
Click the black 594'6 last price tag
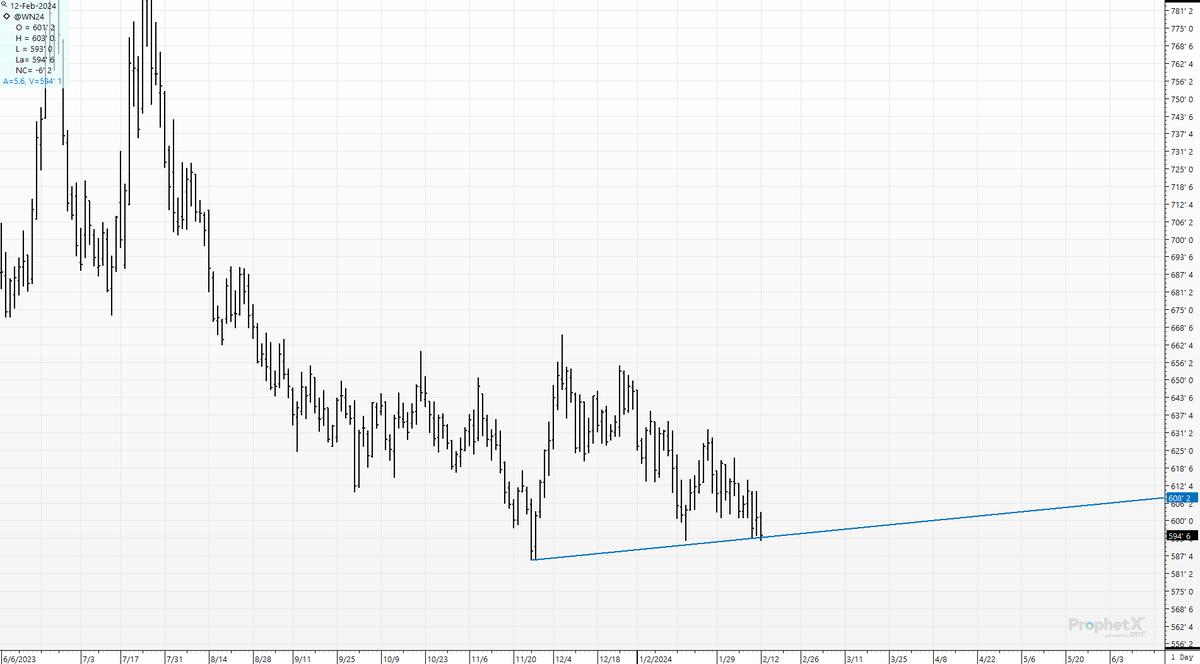[1182, 536]
